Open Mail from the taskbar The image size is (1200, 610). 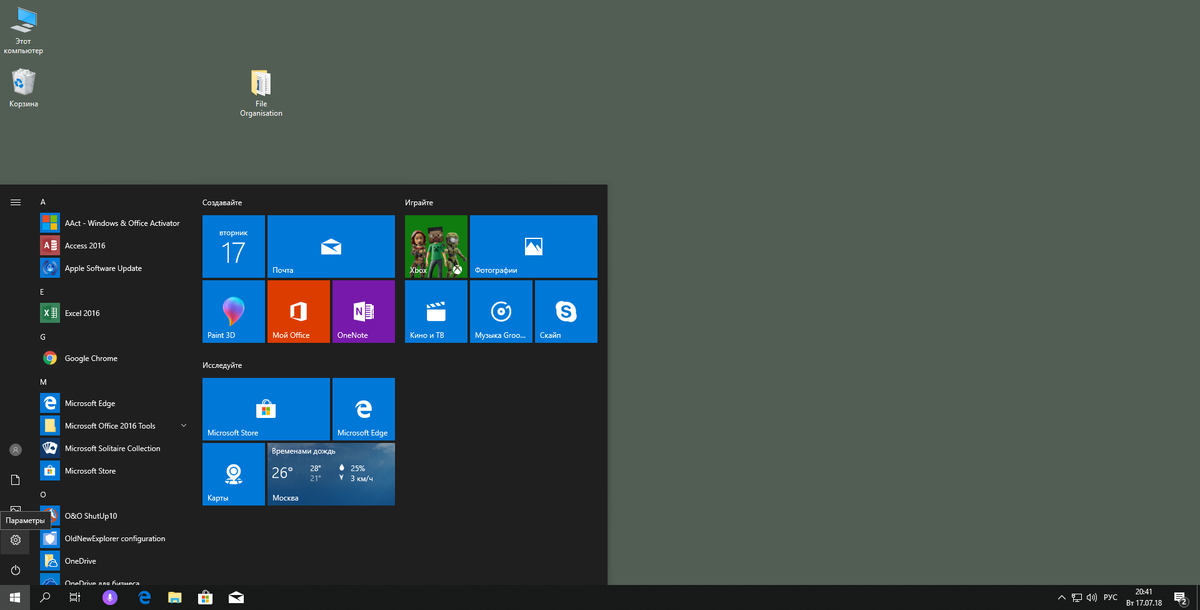236,598
